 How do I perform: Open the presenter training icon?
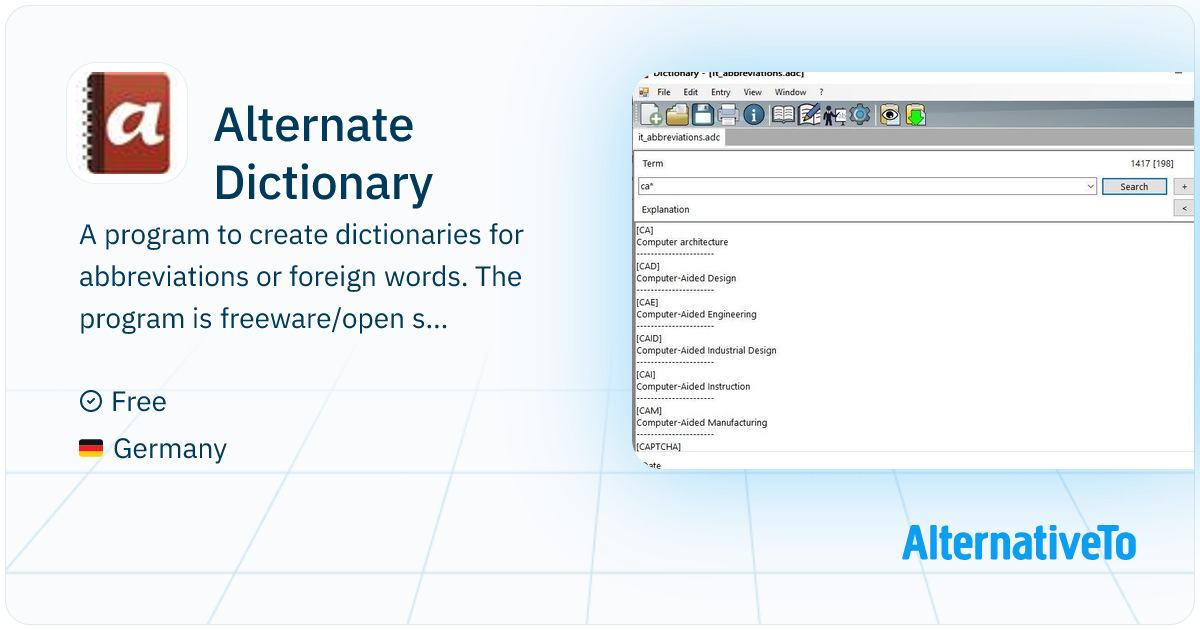click(834, 115)
